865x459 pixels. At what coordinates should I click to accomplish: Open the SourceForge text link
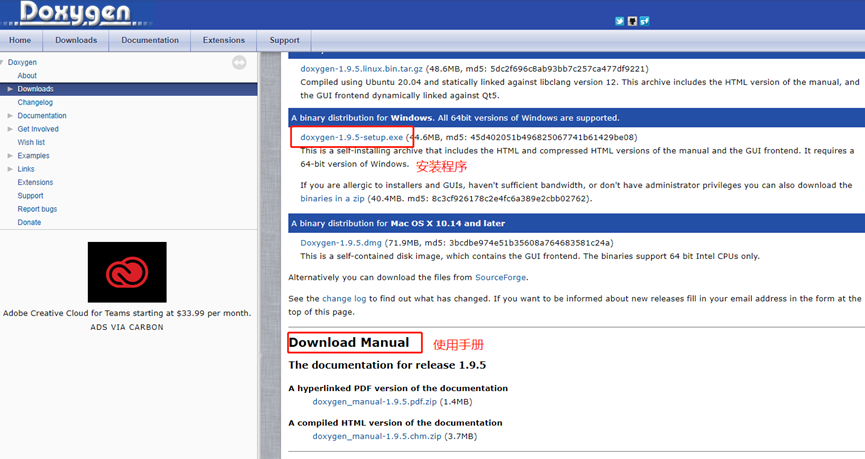click(x=502, y=277)
